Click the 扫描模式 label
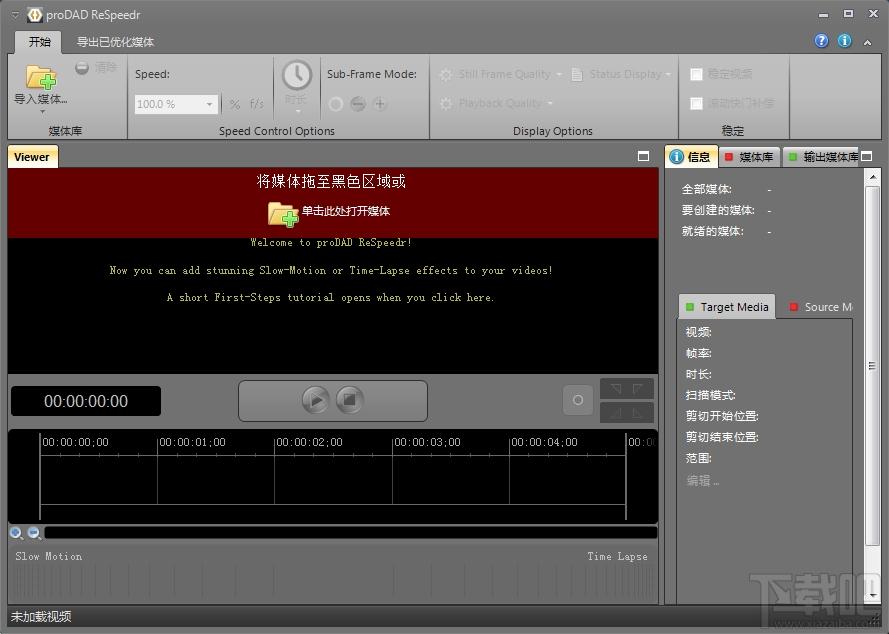Screen dimensions: 889x634 (710, 395)
